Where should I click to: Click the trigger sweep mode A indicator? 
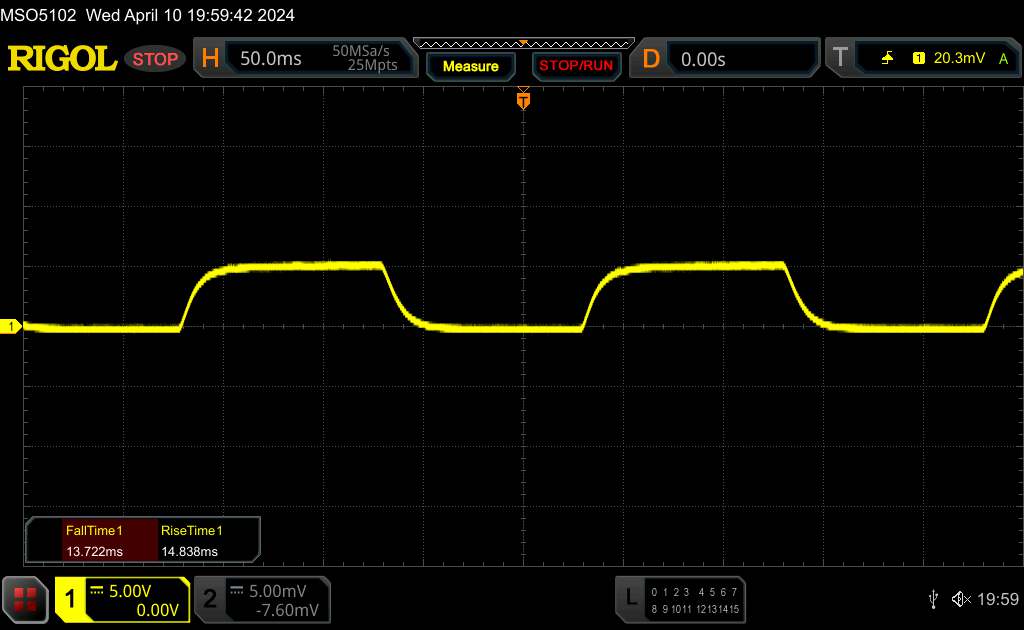pos(1004,59)
